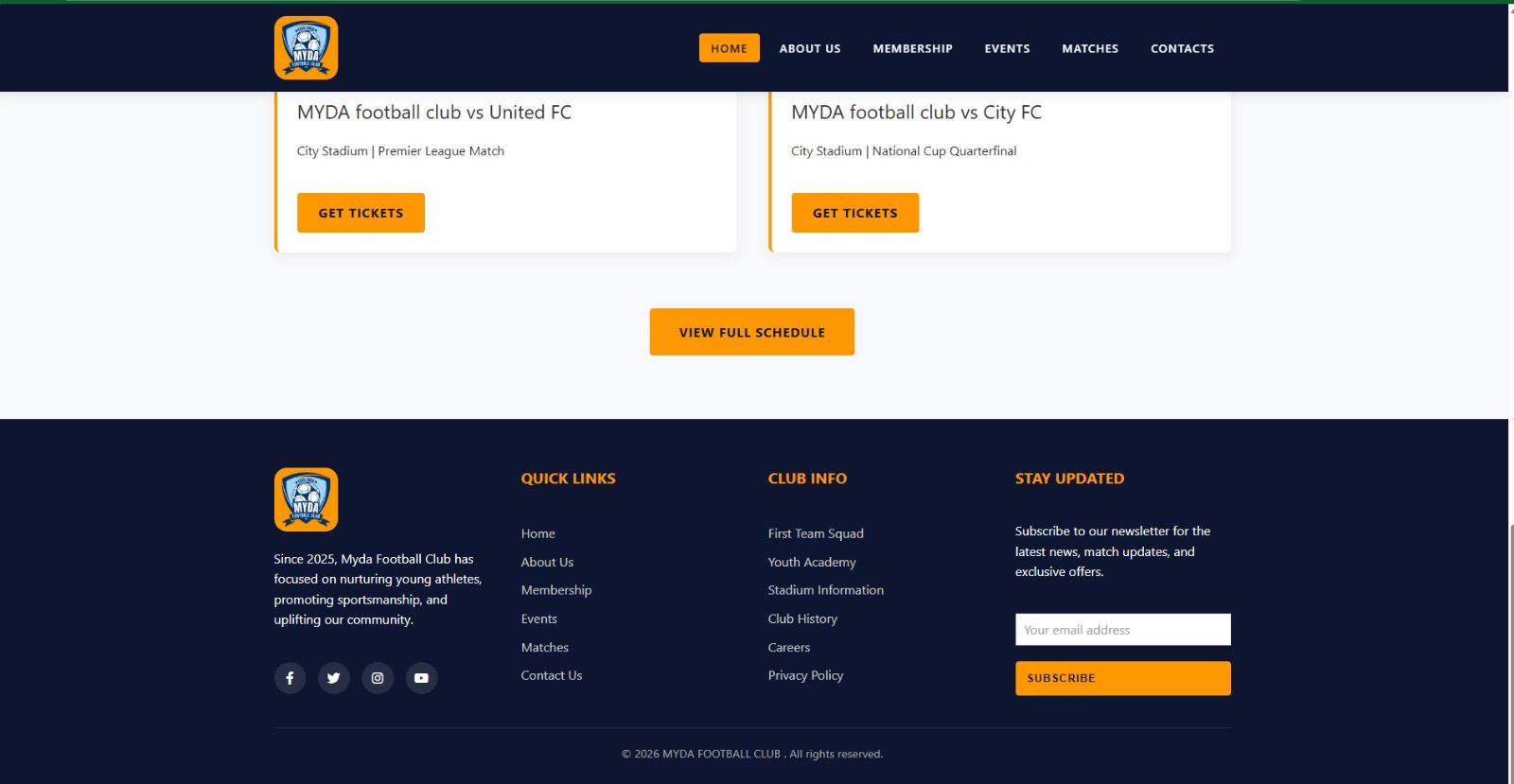
Task: Visit the Youth Academy link
Action: [x=812, y=562]
